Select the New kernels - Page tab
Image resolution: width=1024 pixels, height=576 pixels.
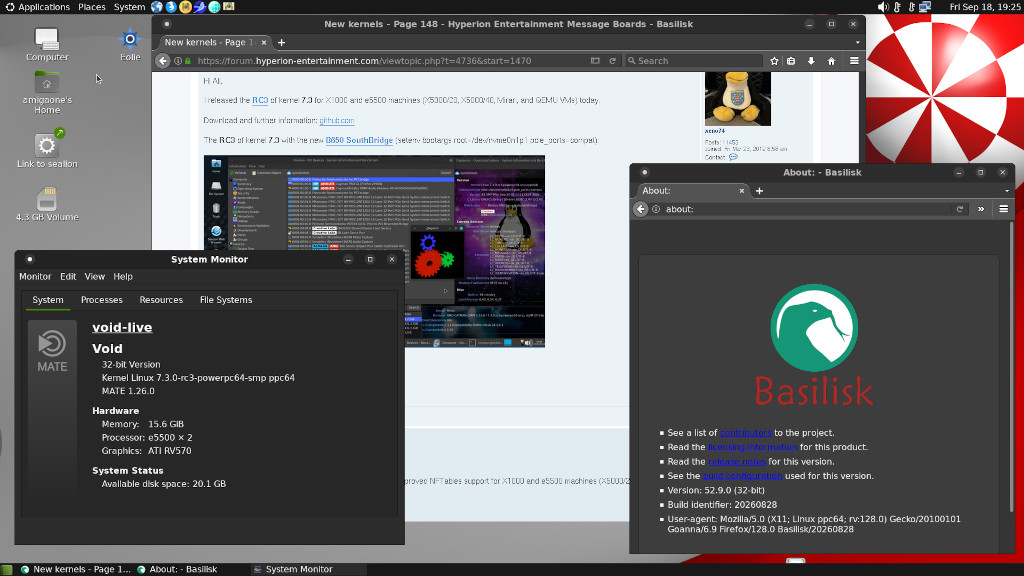(x=209, y=42)
